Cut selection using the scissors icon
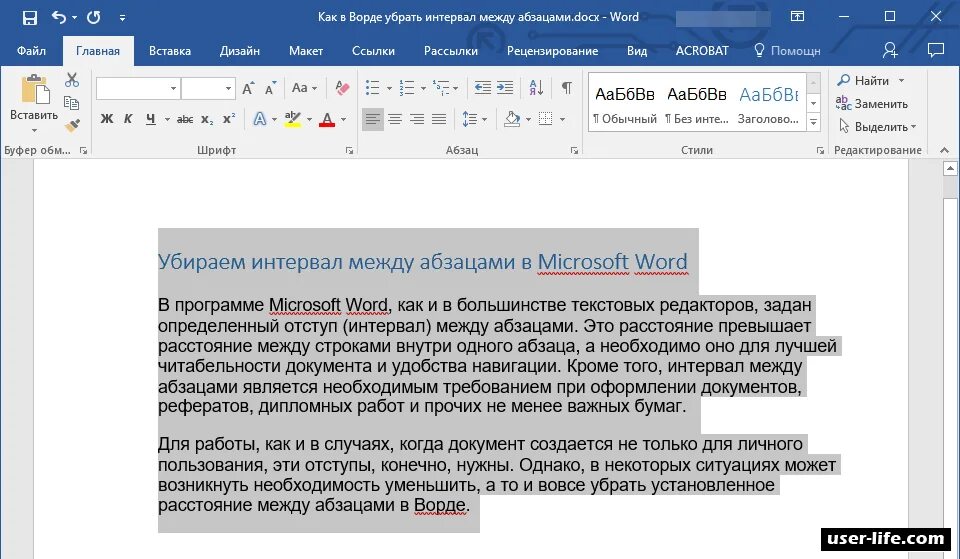This screenshot has height=559, width=960. pos(72,80)
